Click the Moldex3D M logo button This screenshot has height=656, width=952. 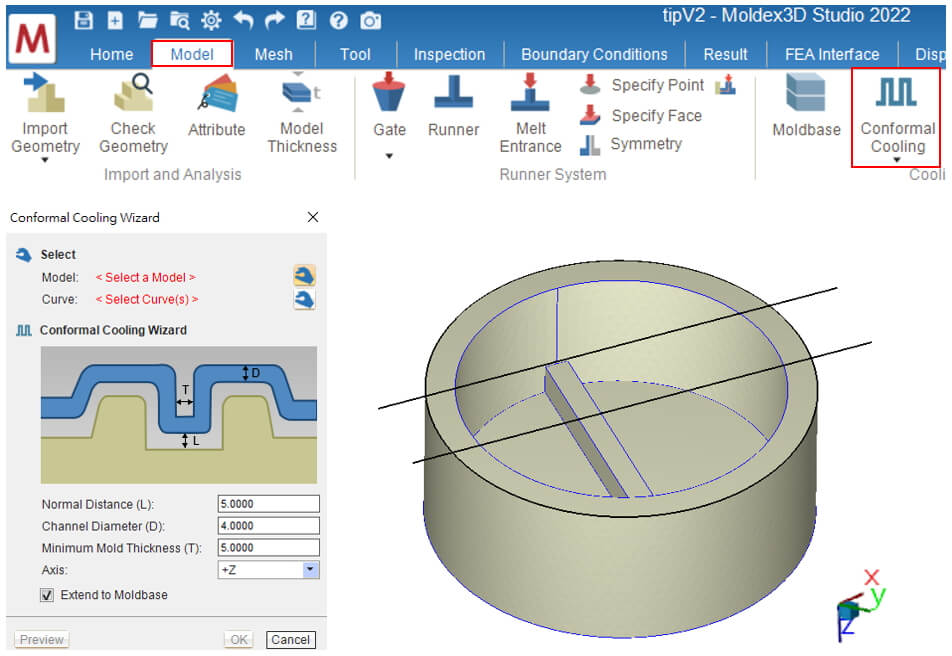click(33, 39)
